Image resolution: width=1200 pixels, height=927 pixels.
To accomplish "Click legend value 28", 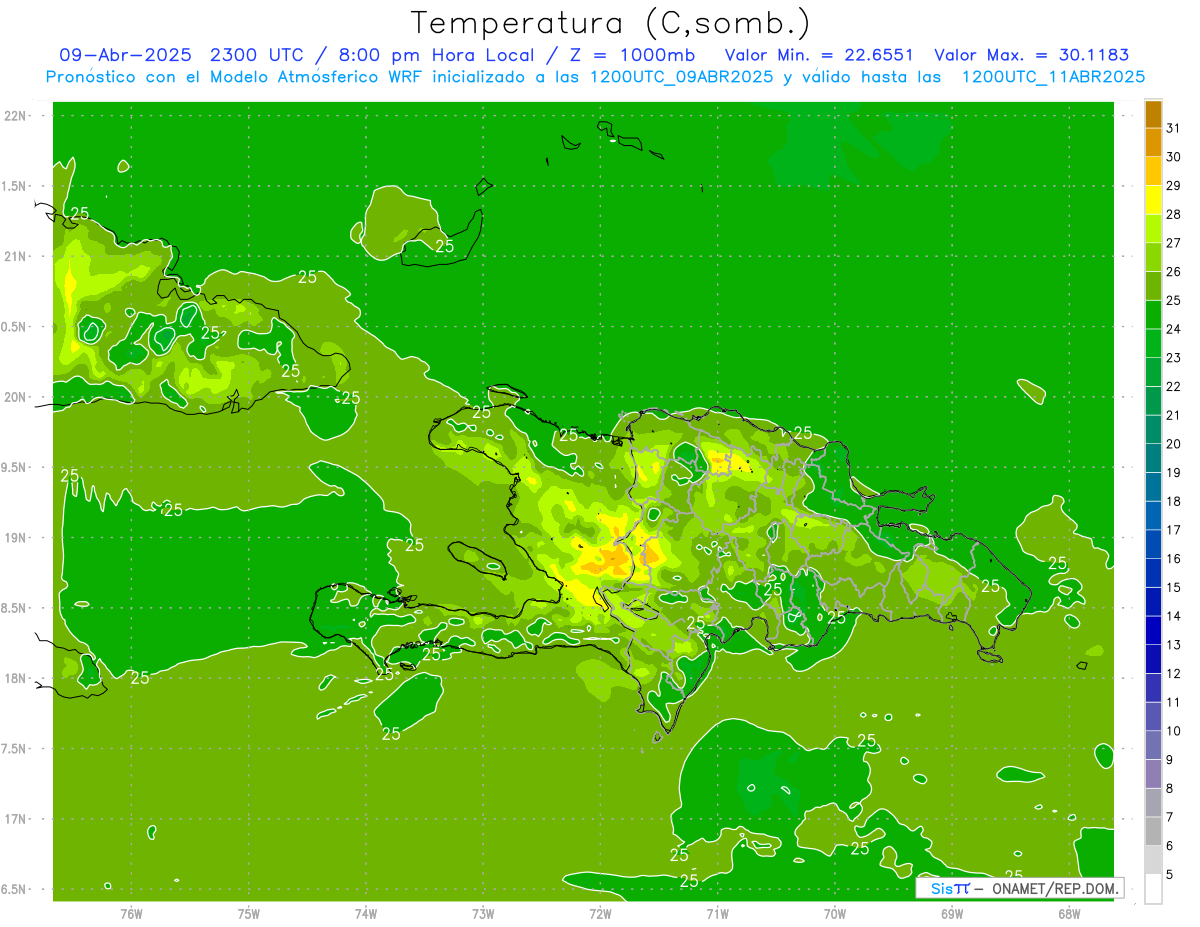I will tap(1174, 214).
